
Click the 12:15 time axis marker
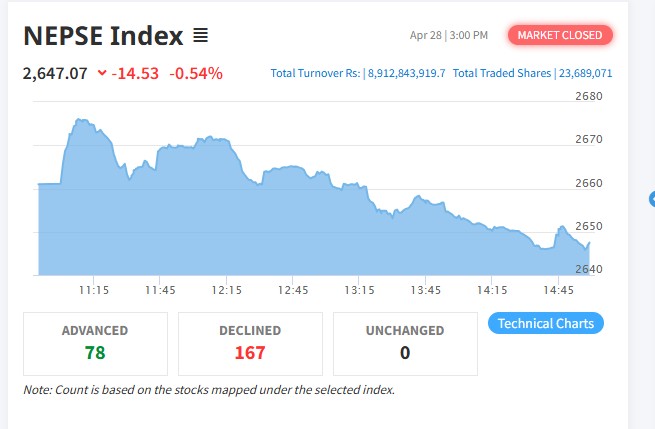click(226, 290)
